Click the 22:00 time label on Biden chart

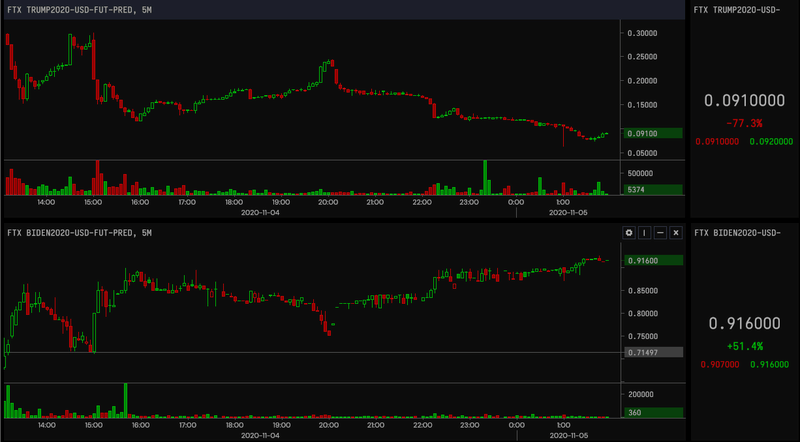click(x=422, y=425)
